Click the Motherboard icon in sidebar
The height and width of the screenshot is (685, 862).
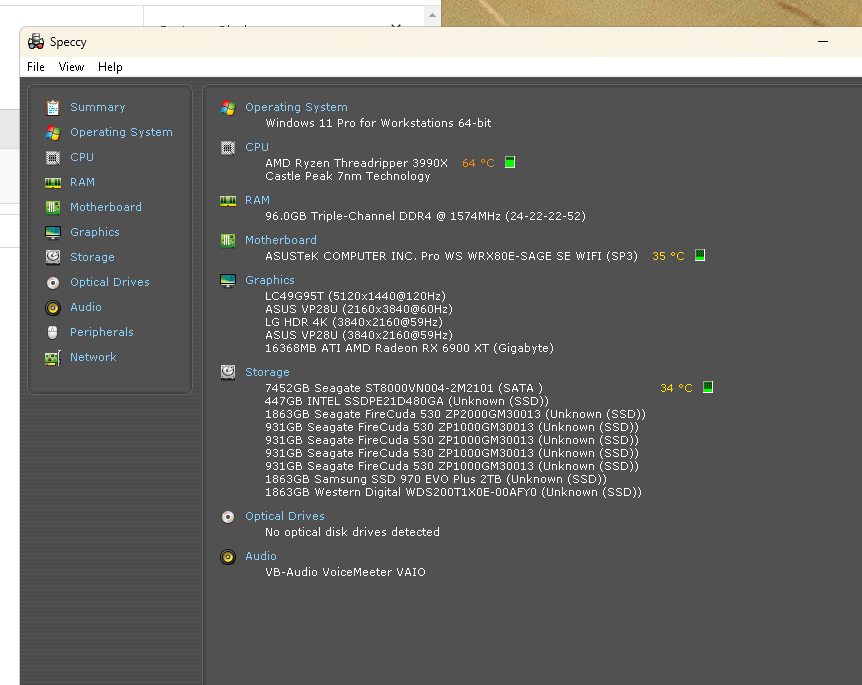pos(53,207)
